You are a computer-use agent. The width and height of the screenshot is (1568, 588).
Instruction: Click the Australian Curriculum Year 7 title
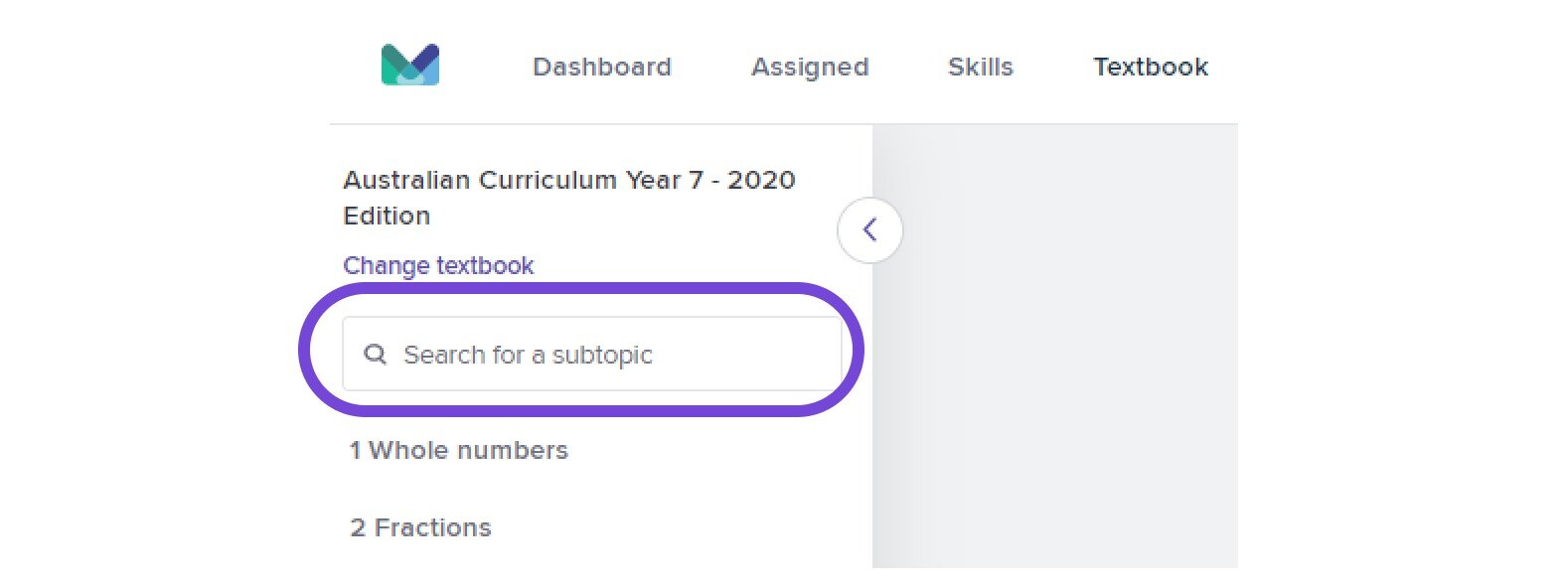tap(569, 198)
